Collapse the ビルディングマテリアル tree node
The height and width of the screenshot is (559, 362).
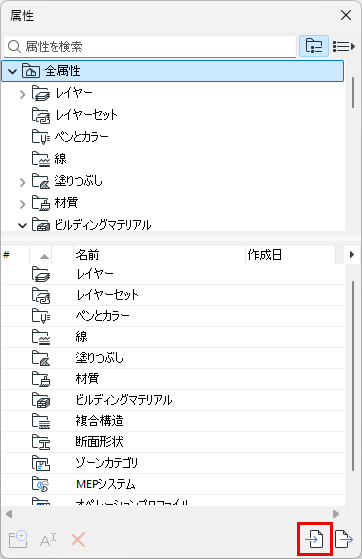click(x=22, y=225)
